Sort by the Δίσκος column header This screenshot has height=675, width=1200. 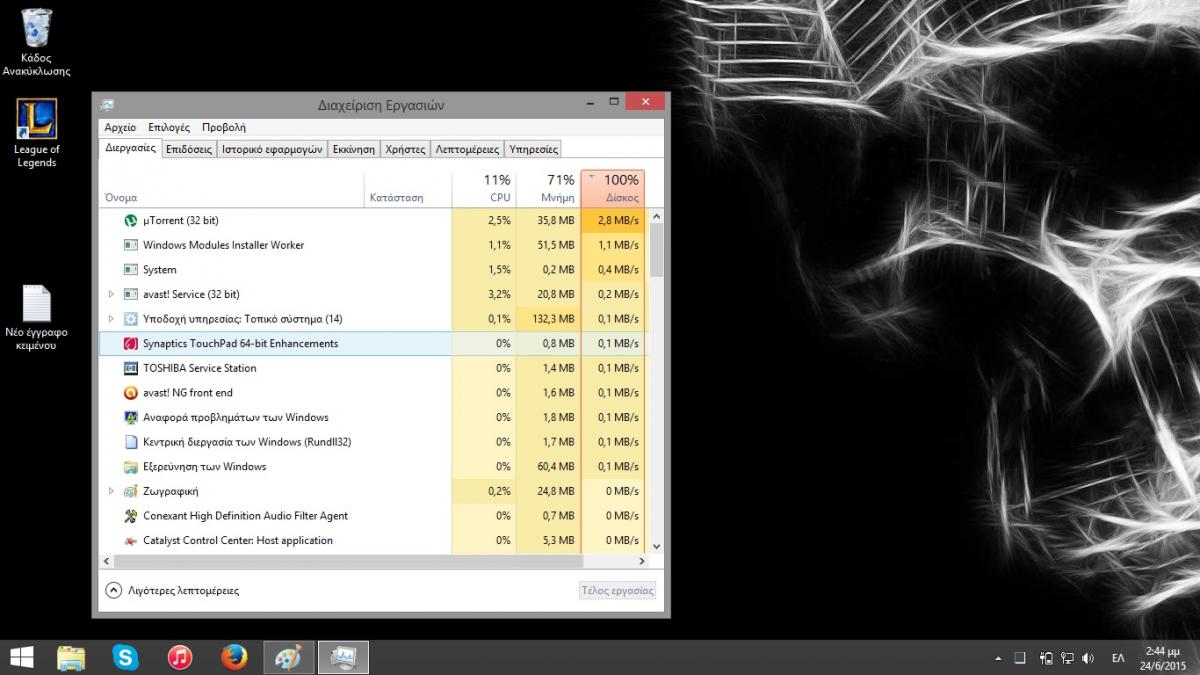(612, 188)
